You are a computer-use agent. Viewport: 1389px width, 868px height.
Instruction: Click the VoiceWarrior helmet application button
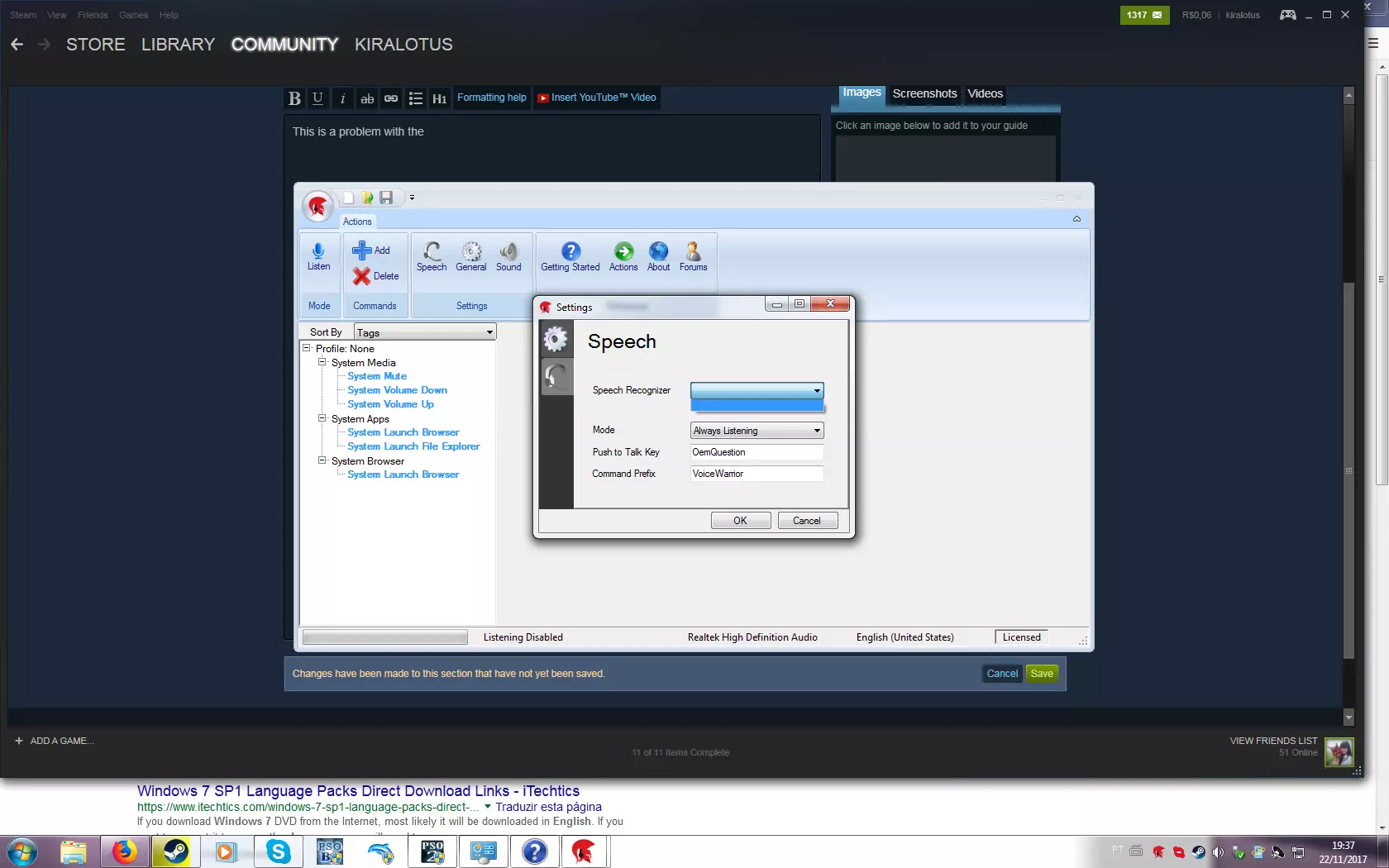click(x=317, y=206)
